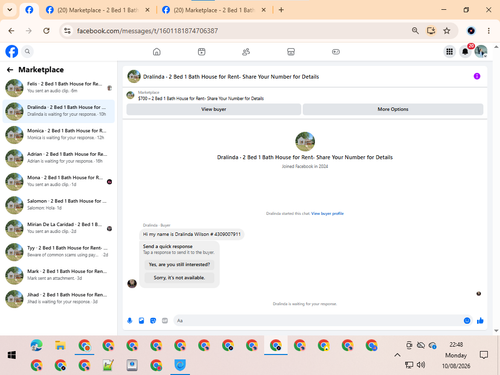Open the Gaming controller icon
The image size is (500, 375).
[x=336, y=52]
